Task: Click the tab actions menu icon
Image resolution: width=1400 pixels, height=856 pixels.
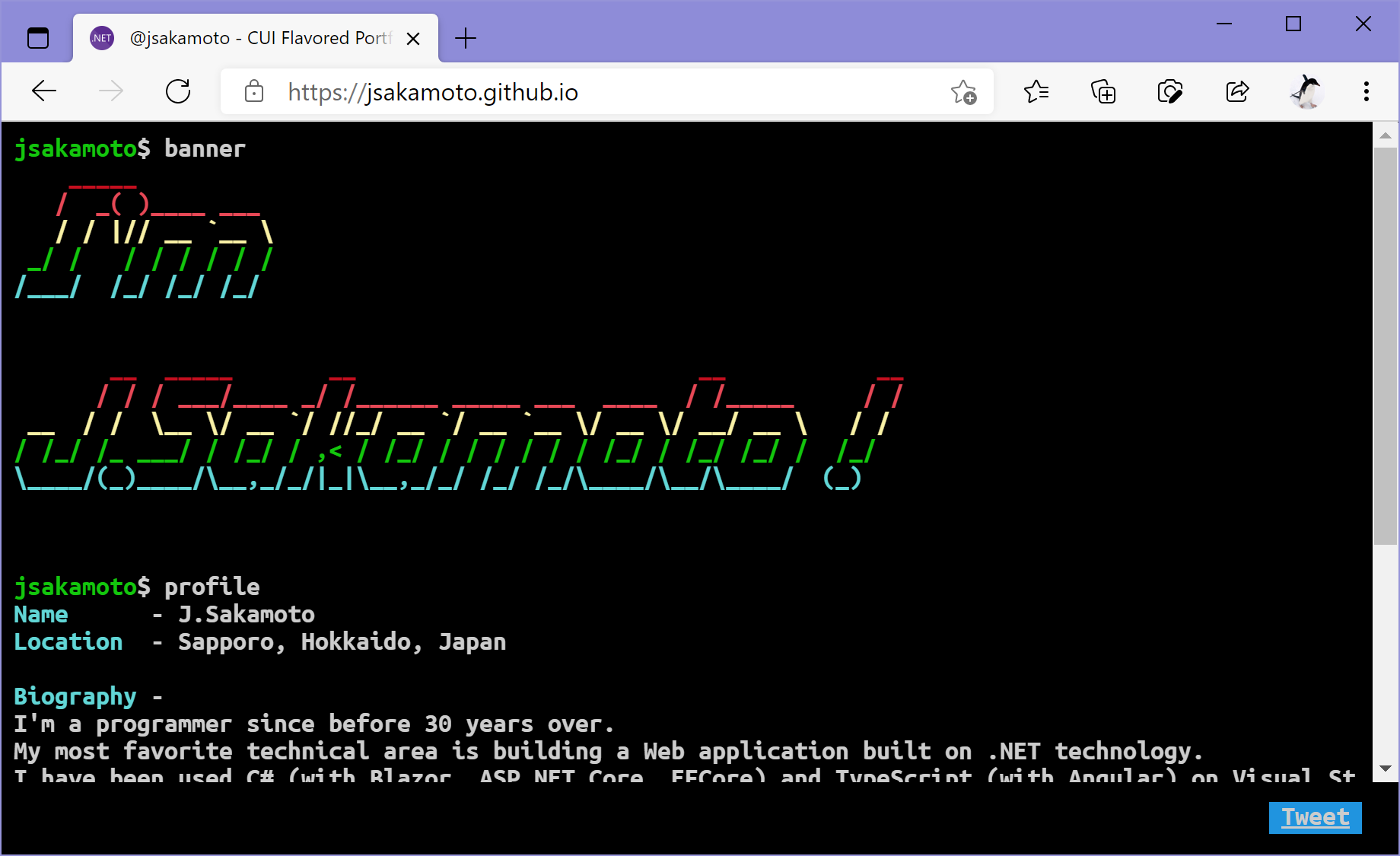Action: pyautogui.click(x=37, y=37)
